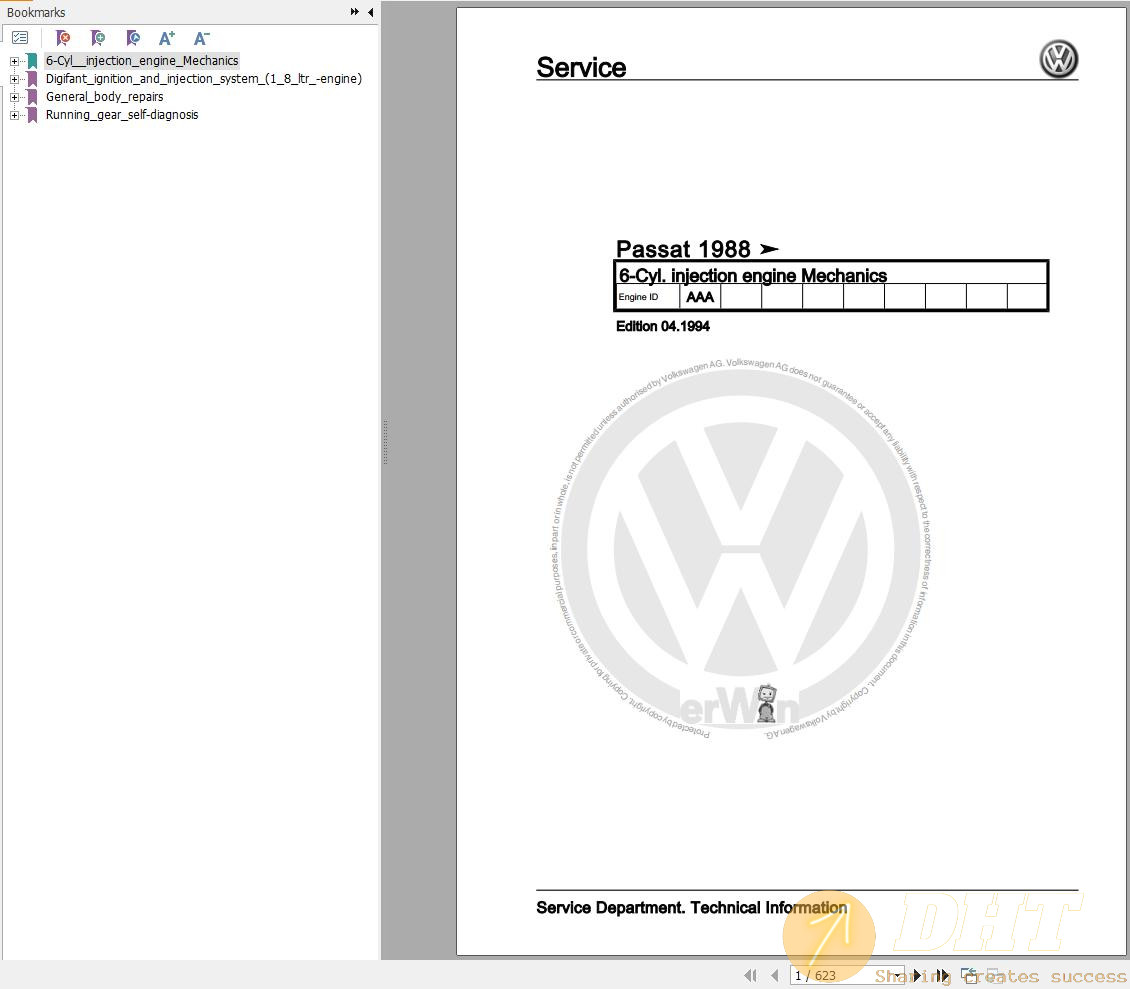The image size is (1130, 989).
Task: Click the teal bookmark icon of 6-Cyl entry
Action: tap(32, 61)
